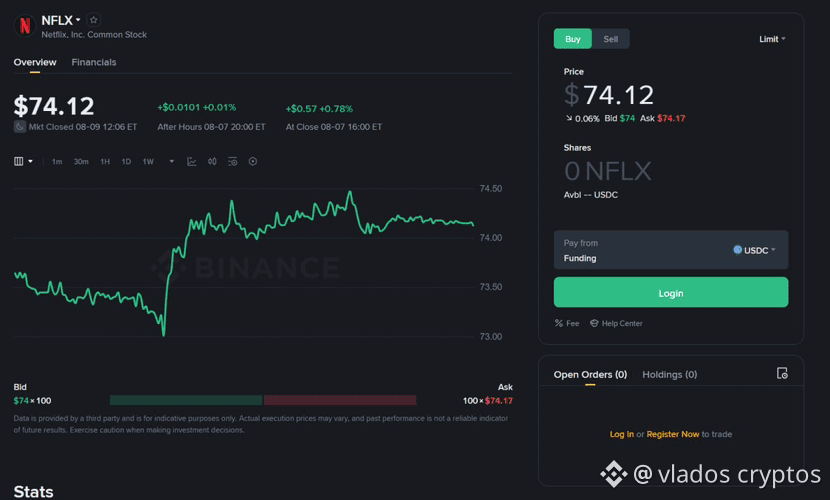
Task: Click the green bid depth bar
Action: (x=186, y=400)
